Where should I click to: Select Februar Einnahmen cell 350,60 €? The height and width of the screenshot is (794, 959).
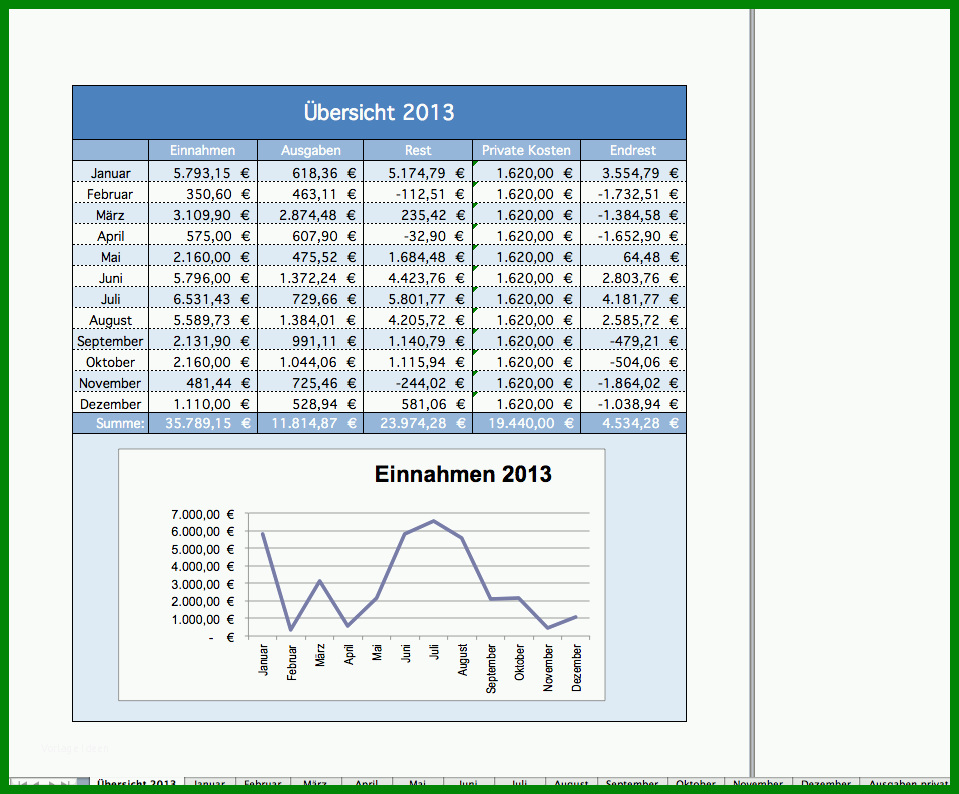[203, 195]
